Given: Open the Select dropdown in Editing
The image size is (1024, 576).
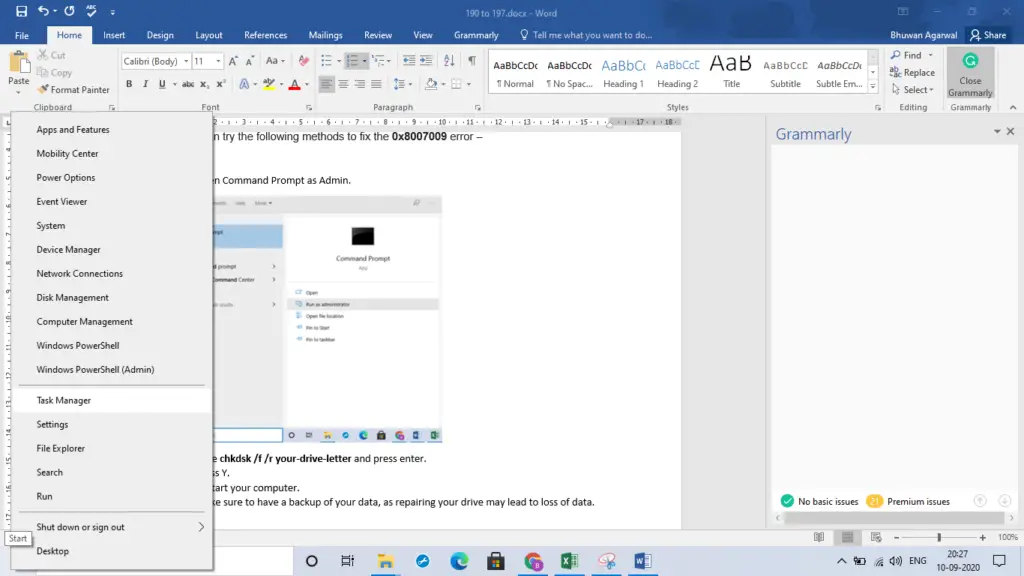Looking at the screenshot, I should [913, 89].
